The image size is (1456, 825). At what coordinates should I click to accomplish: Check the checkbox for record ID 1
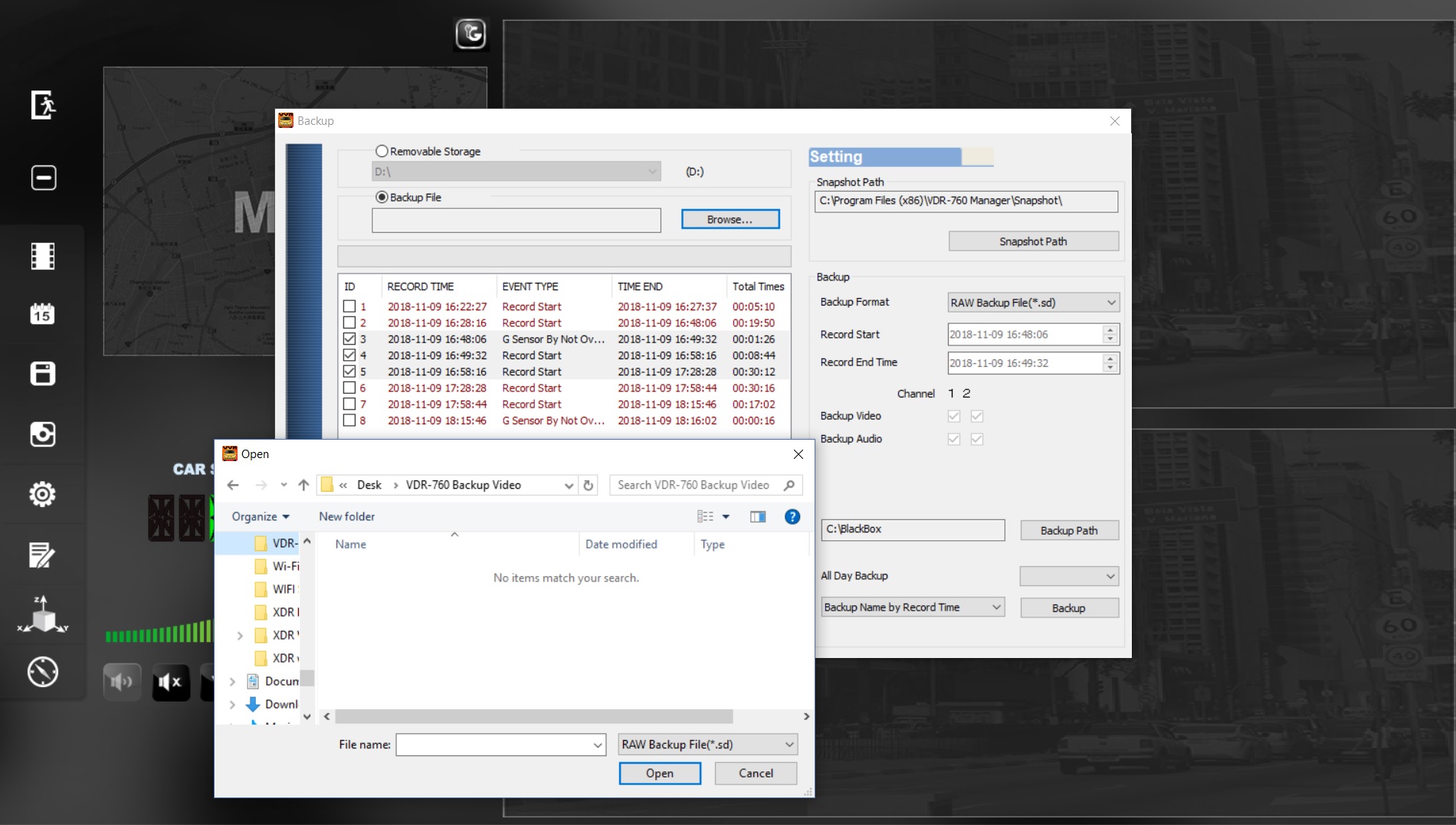pos(349,306)
